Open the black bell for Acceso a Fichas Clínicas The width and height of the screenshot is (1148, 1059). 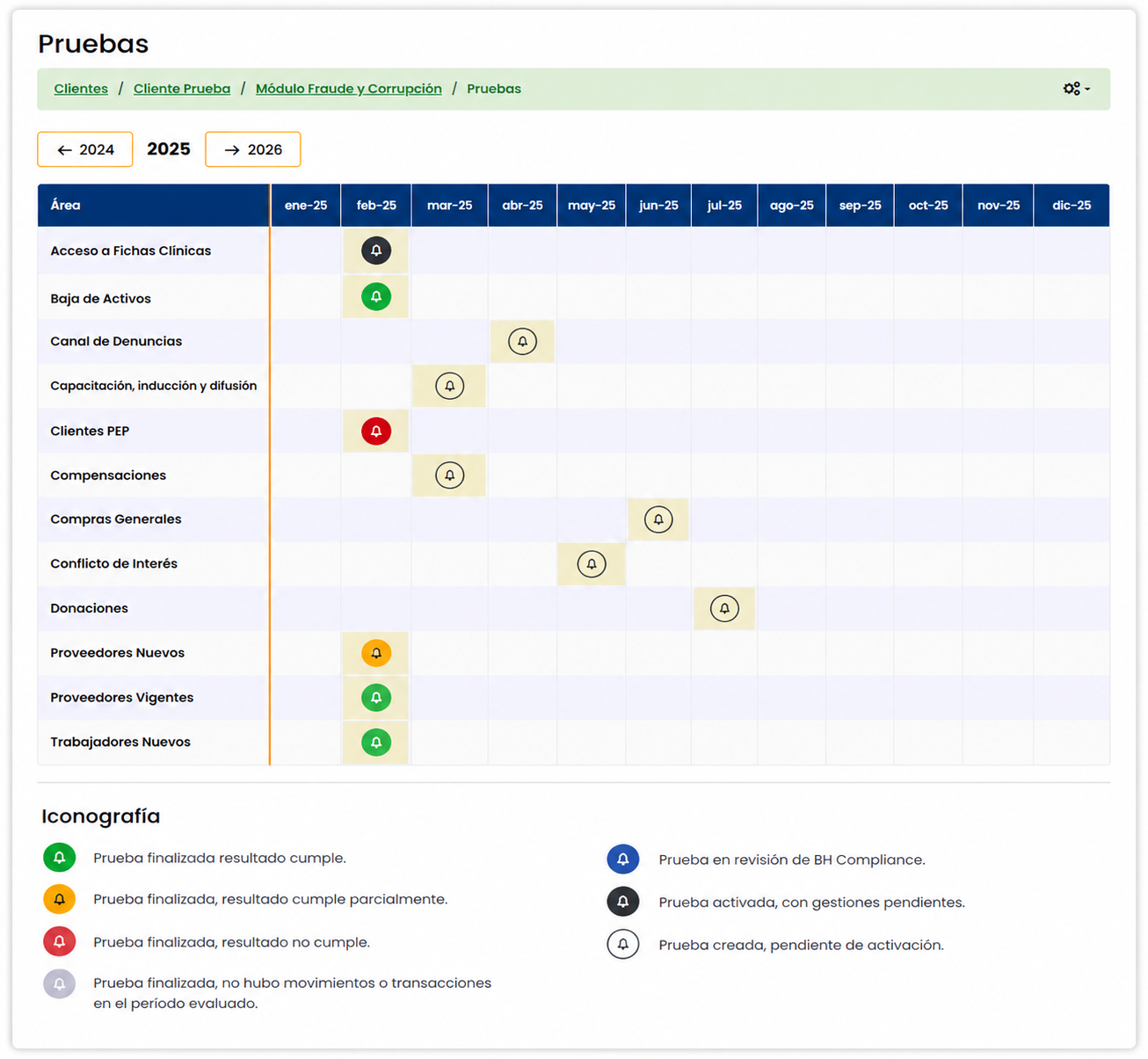coord(376,250)
